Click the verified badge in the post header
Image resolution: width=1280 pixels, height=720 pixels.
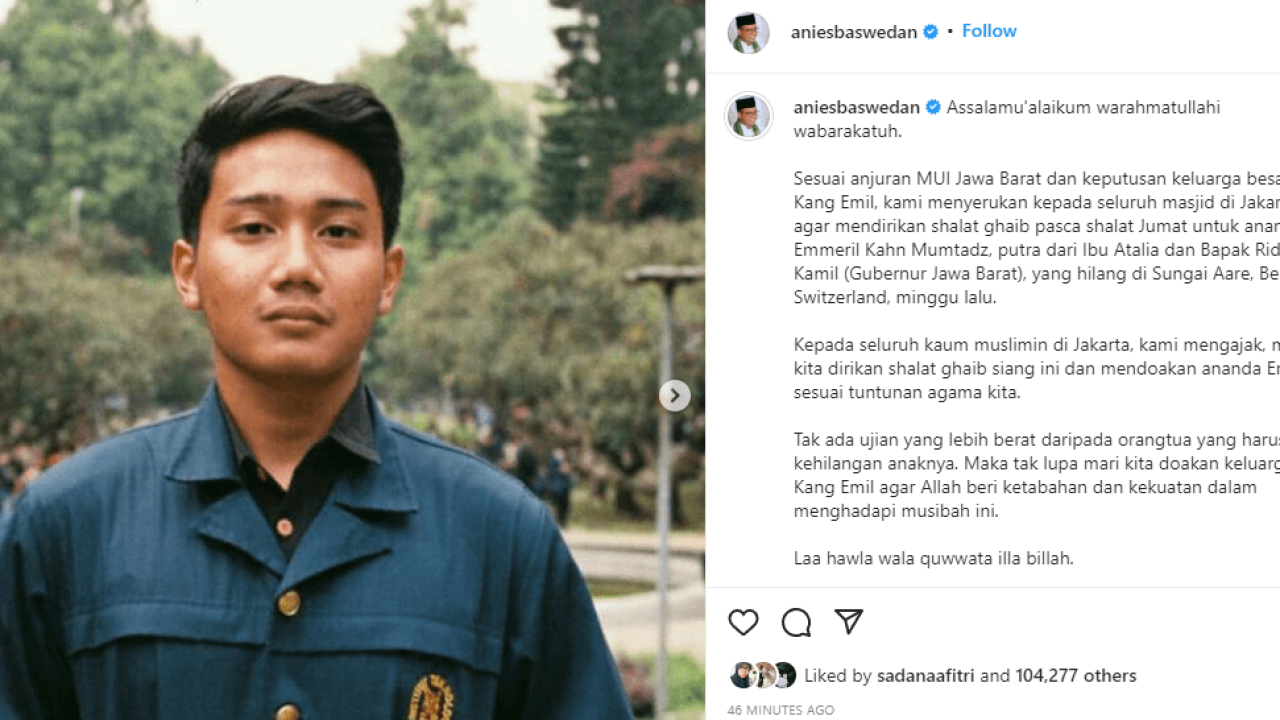click(931, 32)
